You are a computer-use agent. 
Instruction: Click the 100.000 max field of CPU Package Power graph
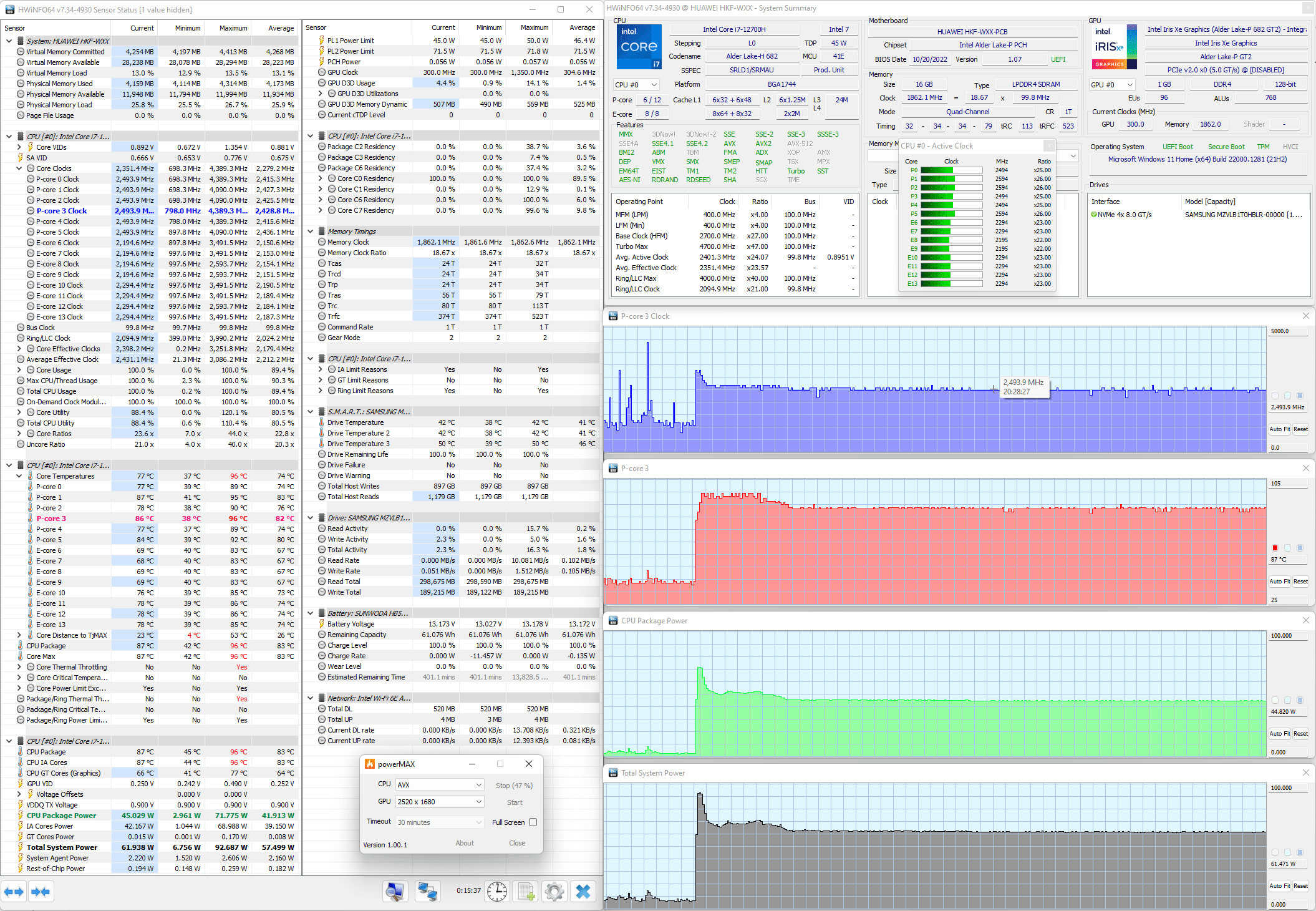click(x=1288, y=636)
